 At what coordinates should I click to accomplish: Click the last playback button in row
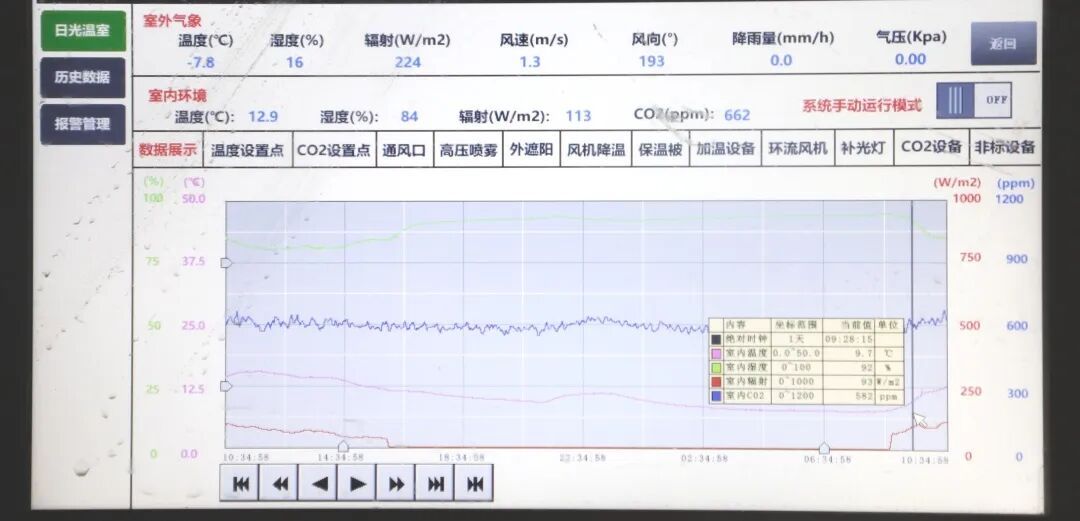click(x=474, y=484)
